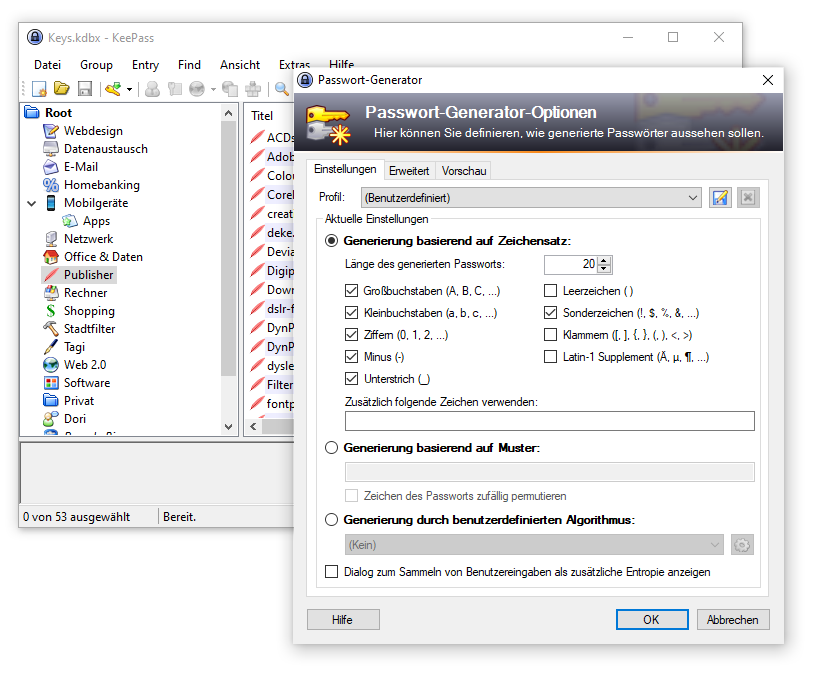Viewport: 820px width, 673px height.
Task: Select the Rechner group icon
Action: [51, 293]
